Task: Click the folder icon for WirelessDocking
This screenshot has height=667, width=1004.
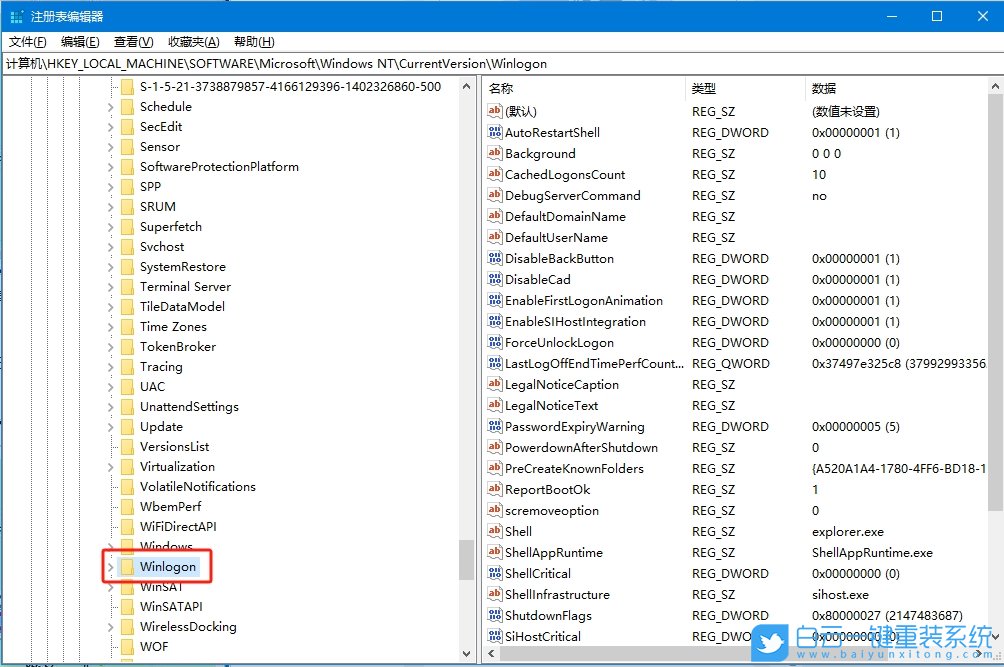Action: pyautogui.click(x=129, y=626)
